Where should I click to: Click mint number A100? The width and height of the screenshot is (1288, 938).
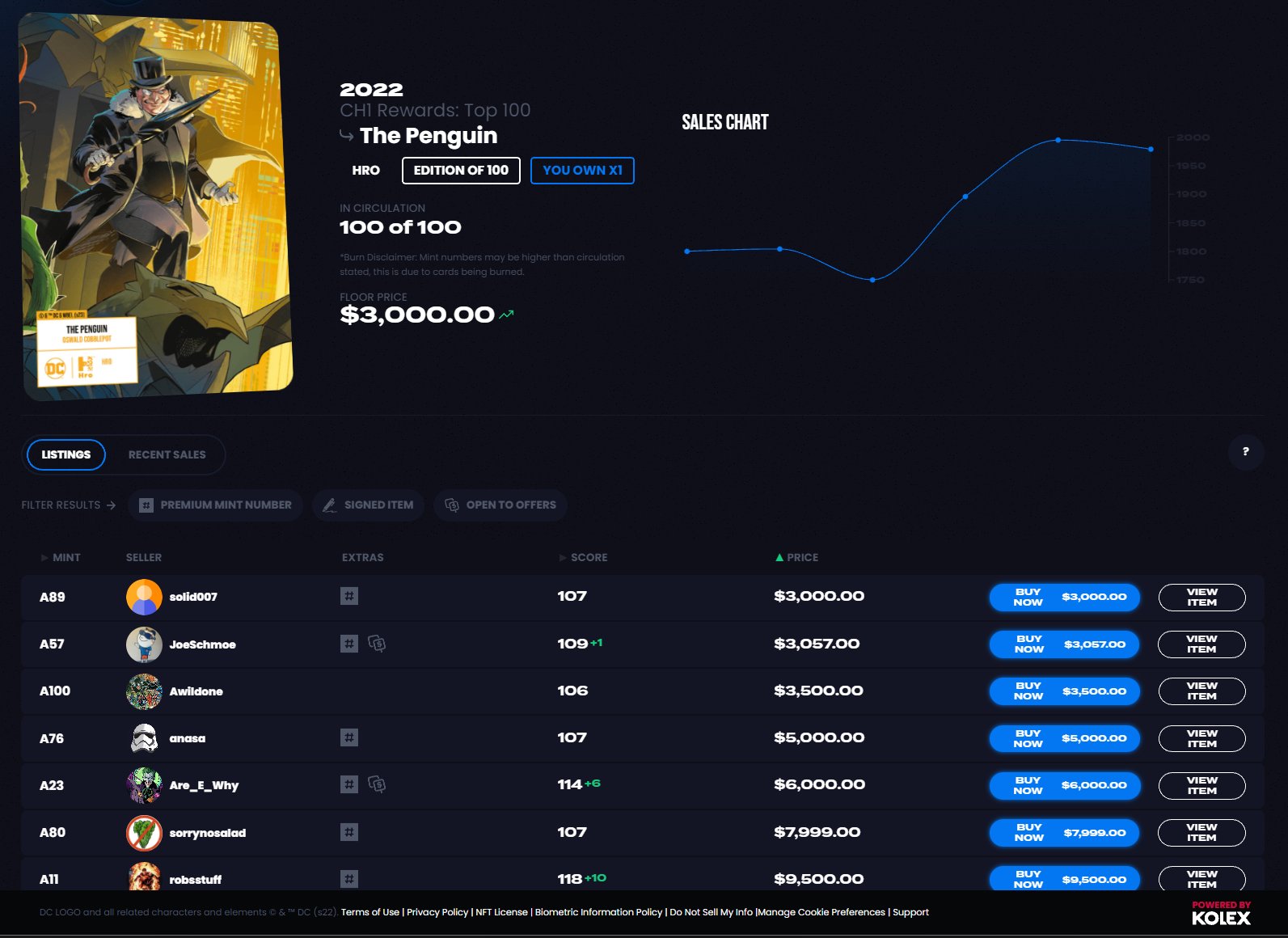click(x=55, y=691)
